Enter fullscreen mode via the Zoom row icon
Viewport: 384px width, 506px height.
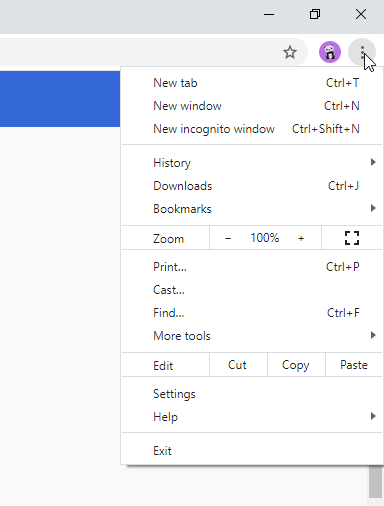352,238
